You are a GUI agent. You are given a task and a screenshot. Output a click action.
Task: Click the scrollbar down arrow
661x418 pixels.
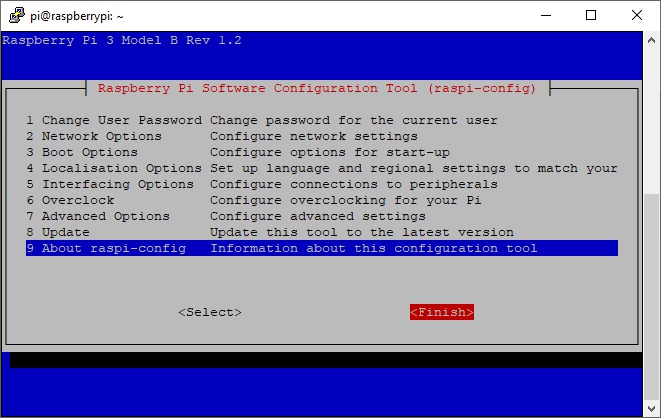(x=652, y=409)
